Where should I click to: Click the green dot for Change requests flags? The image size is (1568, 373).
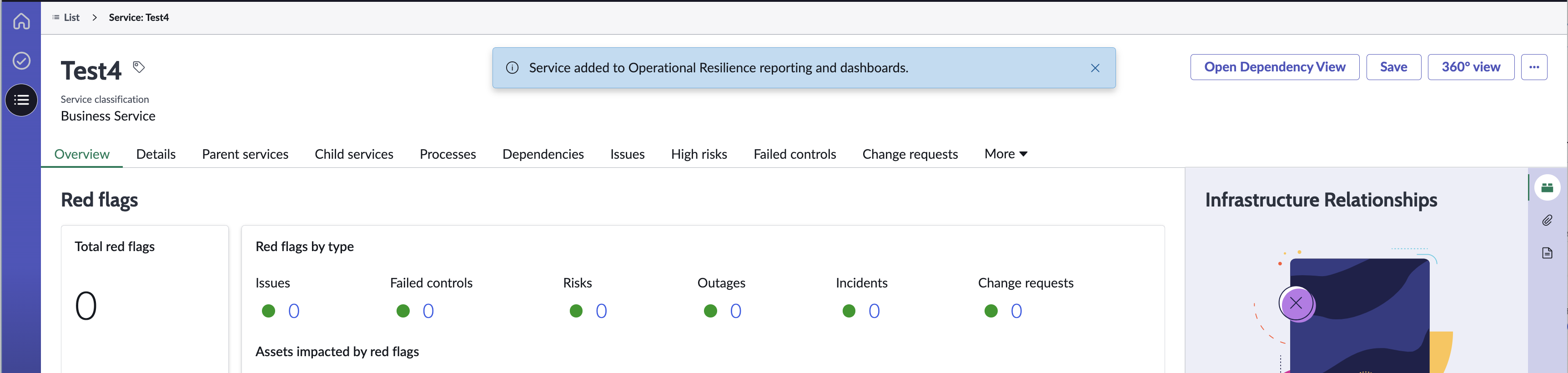click(991, 311)
